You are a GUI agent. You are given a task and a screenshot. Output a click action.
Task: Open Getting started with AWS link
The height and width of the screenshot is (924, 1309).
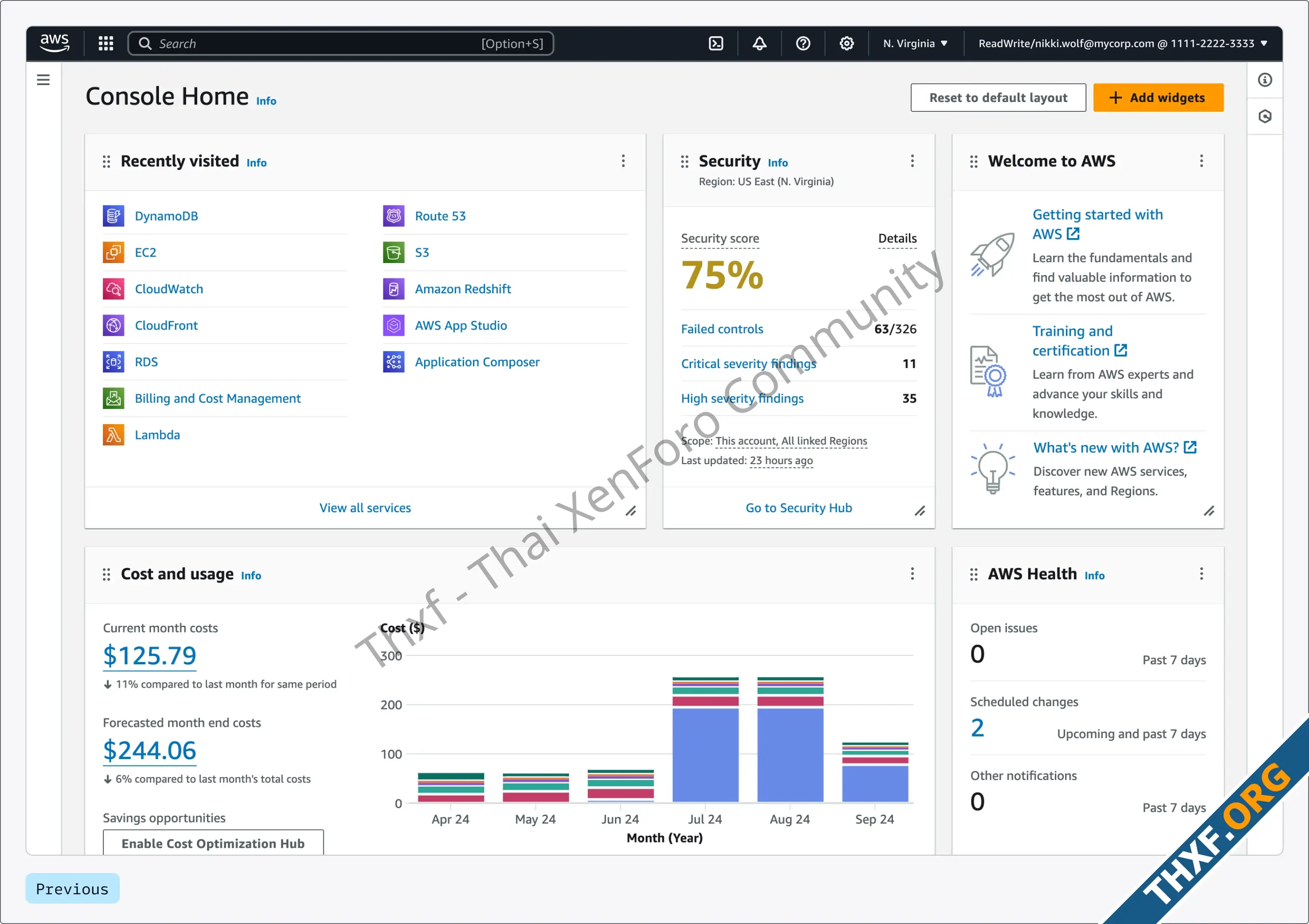coord(1097,224)
